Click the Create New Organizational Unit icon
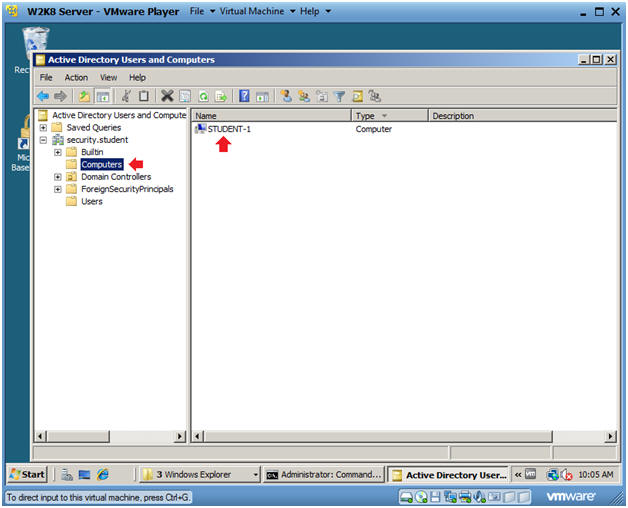 point(322,96)
